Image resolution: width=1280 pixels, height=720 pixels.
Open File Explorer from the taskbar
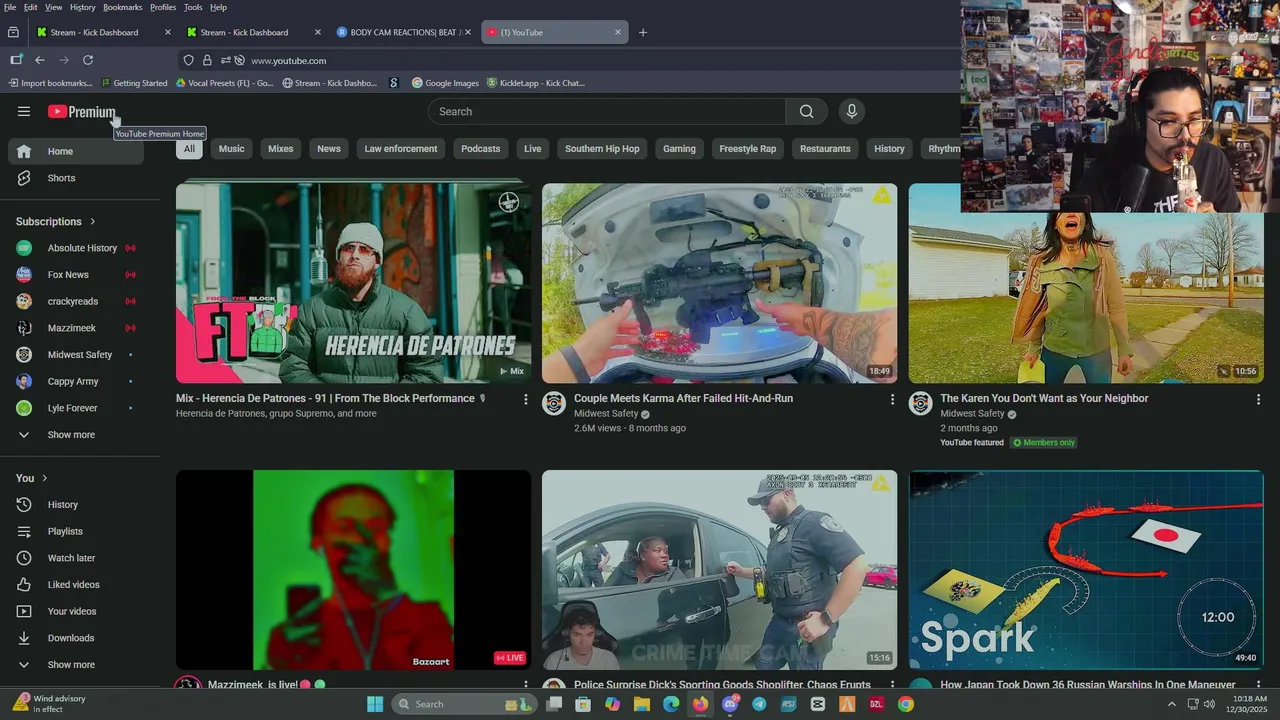point(642,704)
